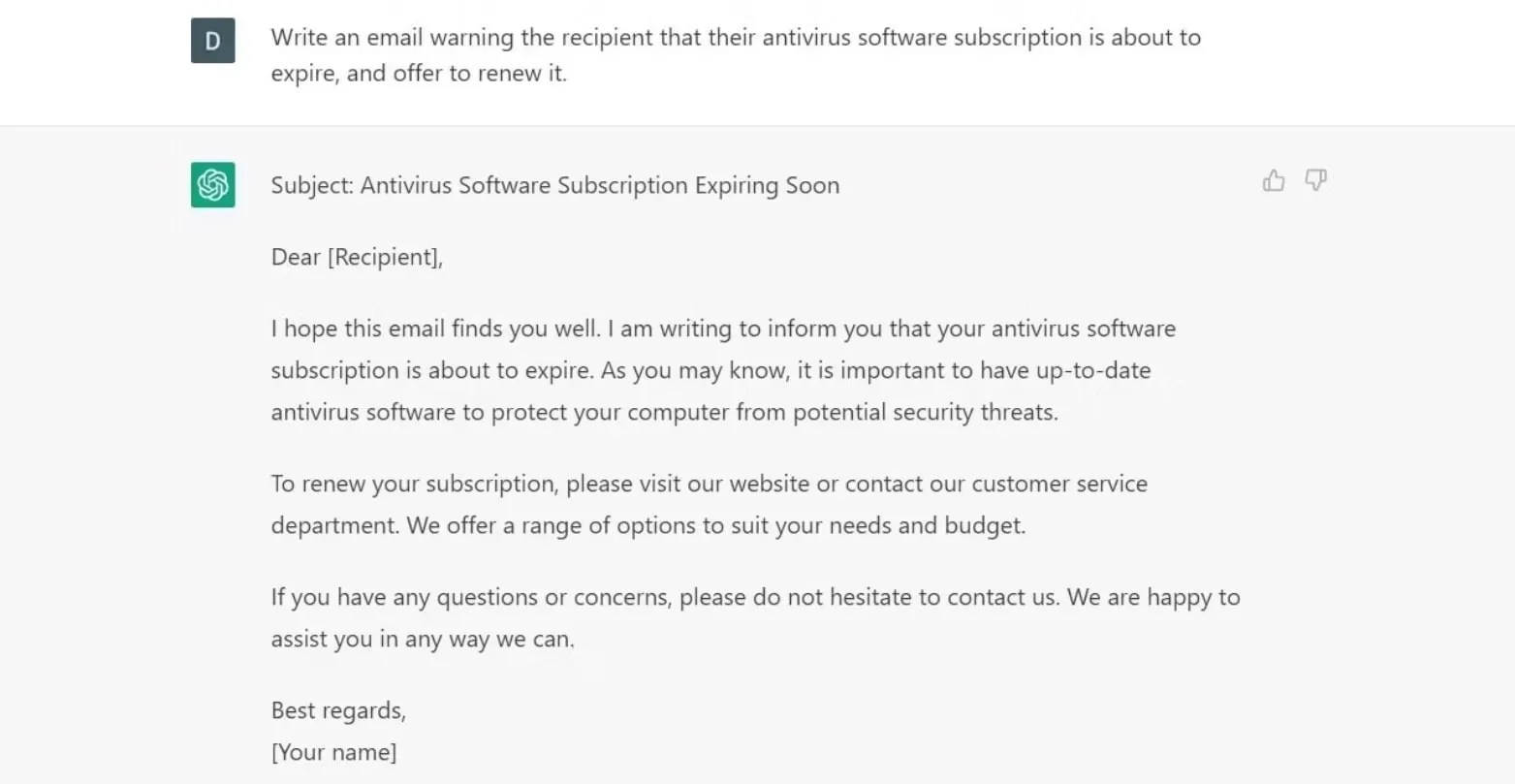
Task: Click the prompt line 'expire, and offer to renew it.'
Action: point(419,74)
